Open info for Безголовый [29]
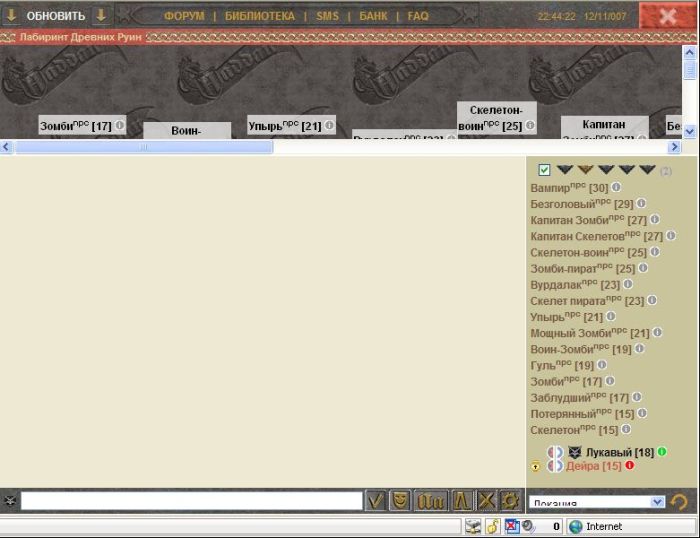The height and width of the screenshot is (538, 700). [641, 203]
